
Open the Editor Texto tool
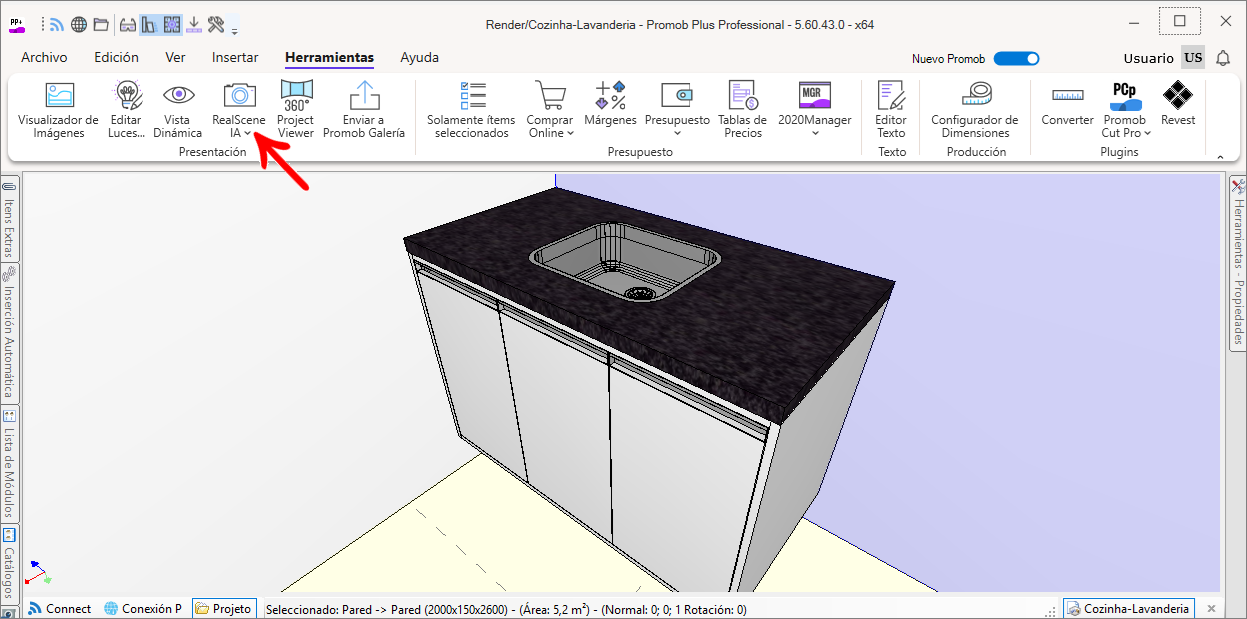(x=891, y=96)
